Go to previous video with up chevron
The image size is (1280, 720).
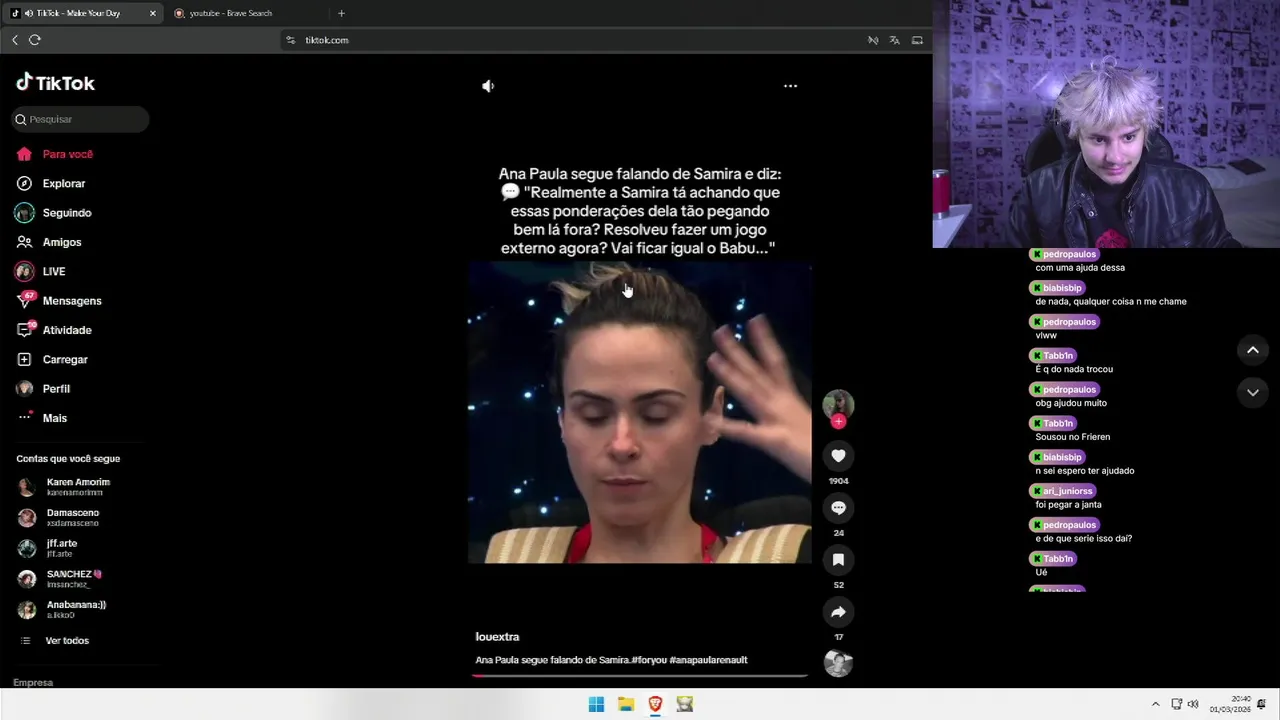[1253, 350]
